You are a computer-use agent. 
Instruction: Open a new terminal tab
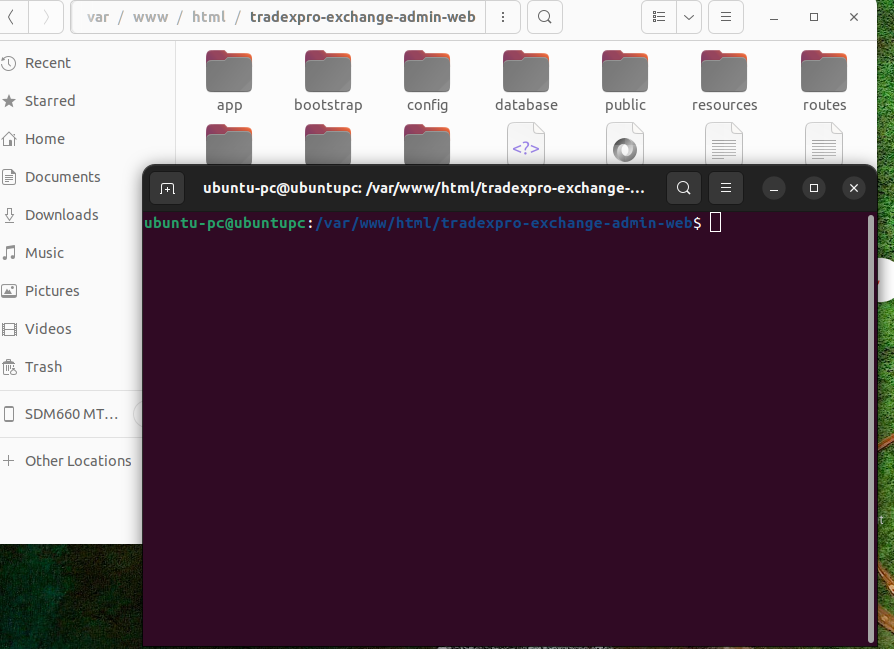167,188
